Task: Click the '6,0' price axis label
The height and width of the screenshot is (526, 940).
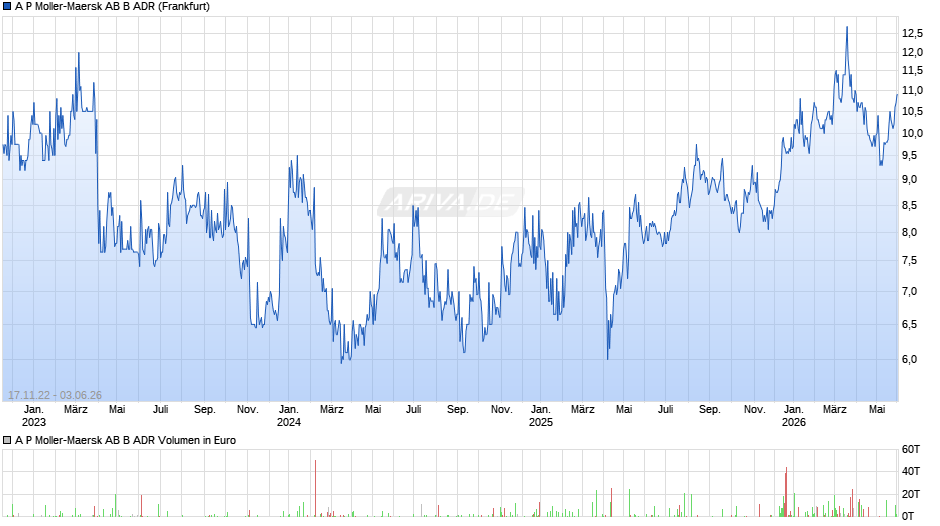Action: [909, 359]
